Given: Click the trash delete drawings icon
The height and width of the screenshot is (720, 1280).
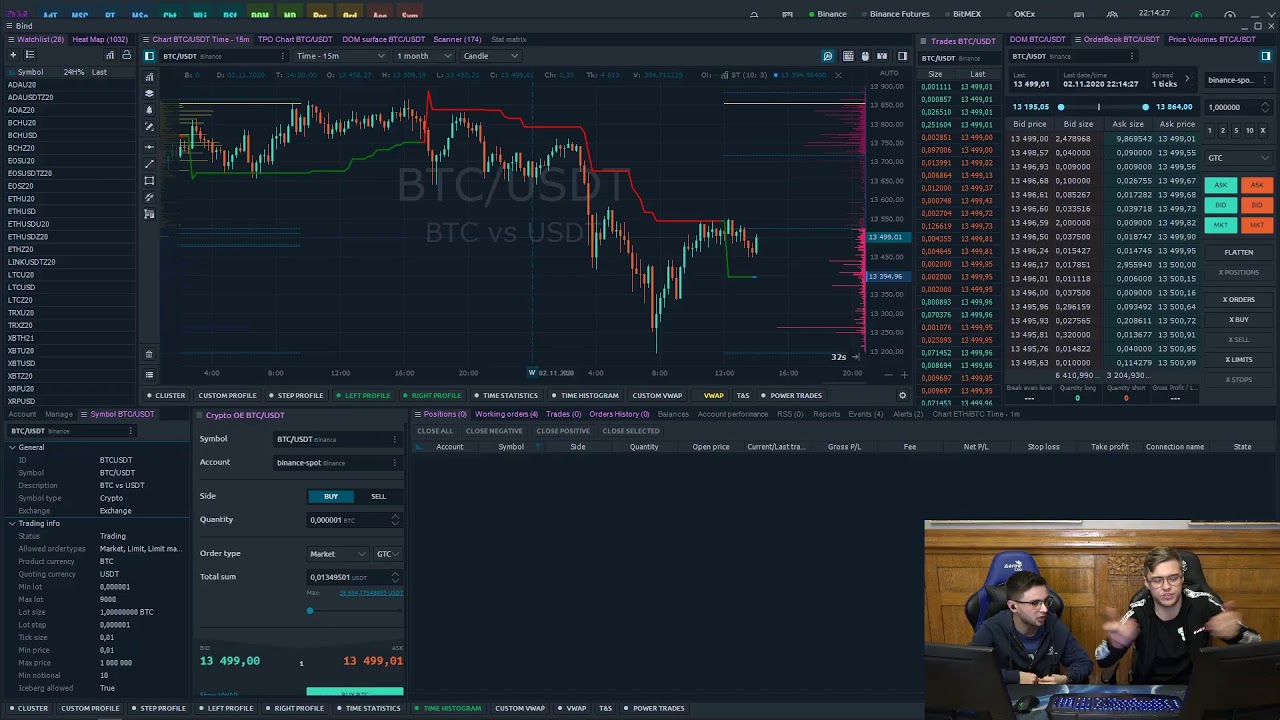Looking at the screenshot, I should tap(149, 354).
